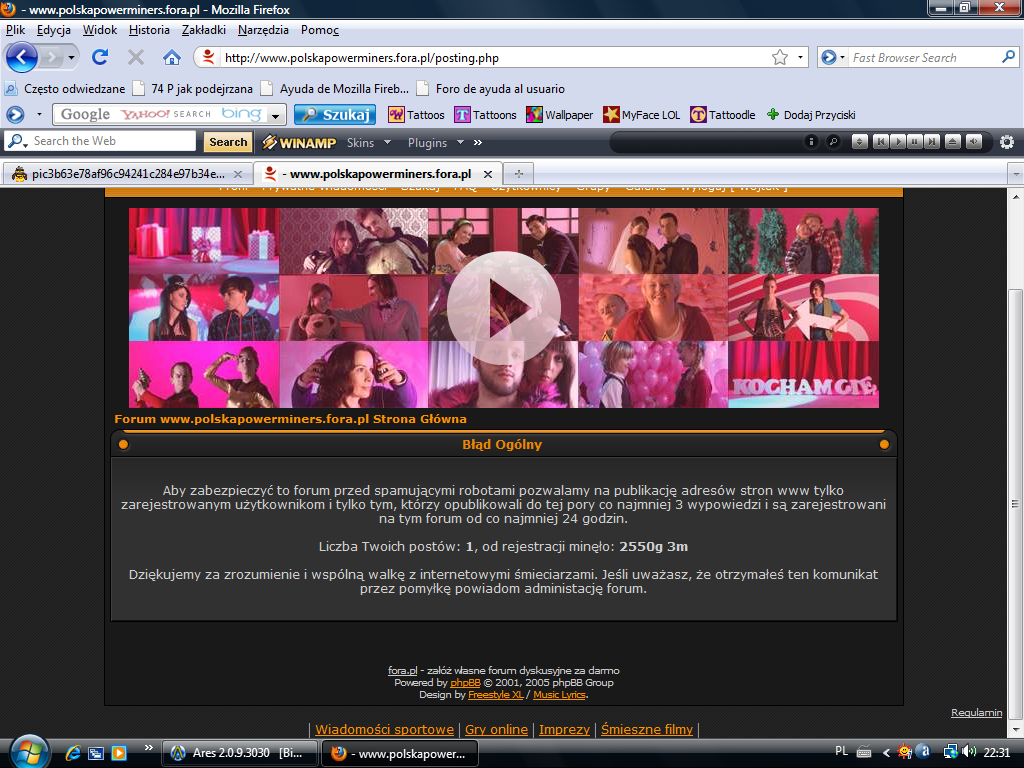This screenshot has height=768, width=1024.
Task: Click the Winamp play button
Action: 898,142
